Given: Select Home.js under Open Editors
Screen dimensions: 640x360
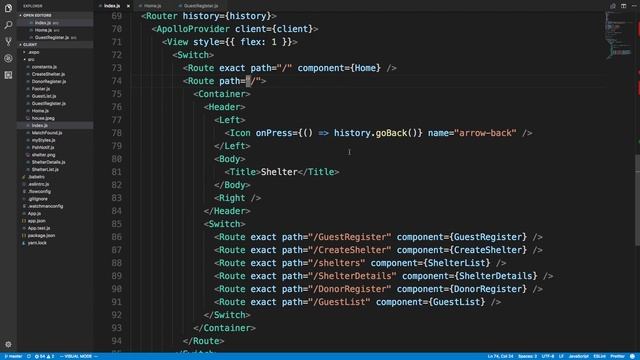Looking at the screenshot, I should point(43,30).
